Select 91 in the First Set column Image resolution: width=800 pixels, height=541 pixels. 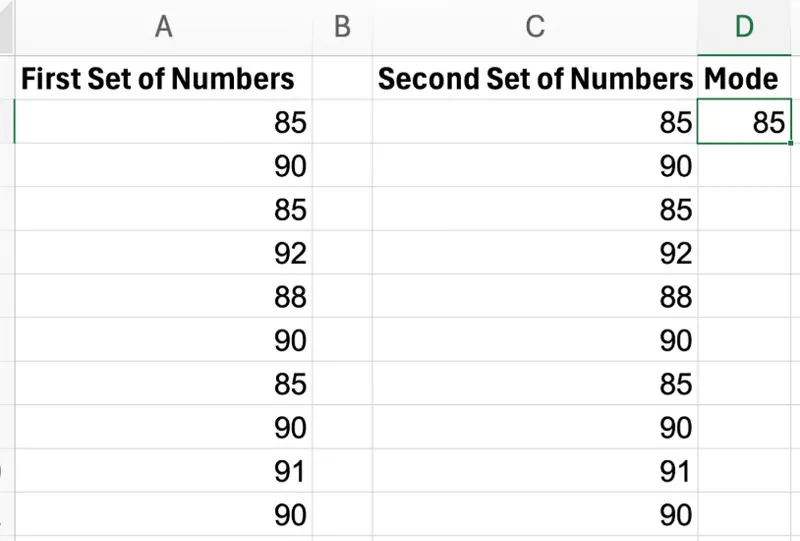click(x=163, y=471)
